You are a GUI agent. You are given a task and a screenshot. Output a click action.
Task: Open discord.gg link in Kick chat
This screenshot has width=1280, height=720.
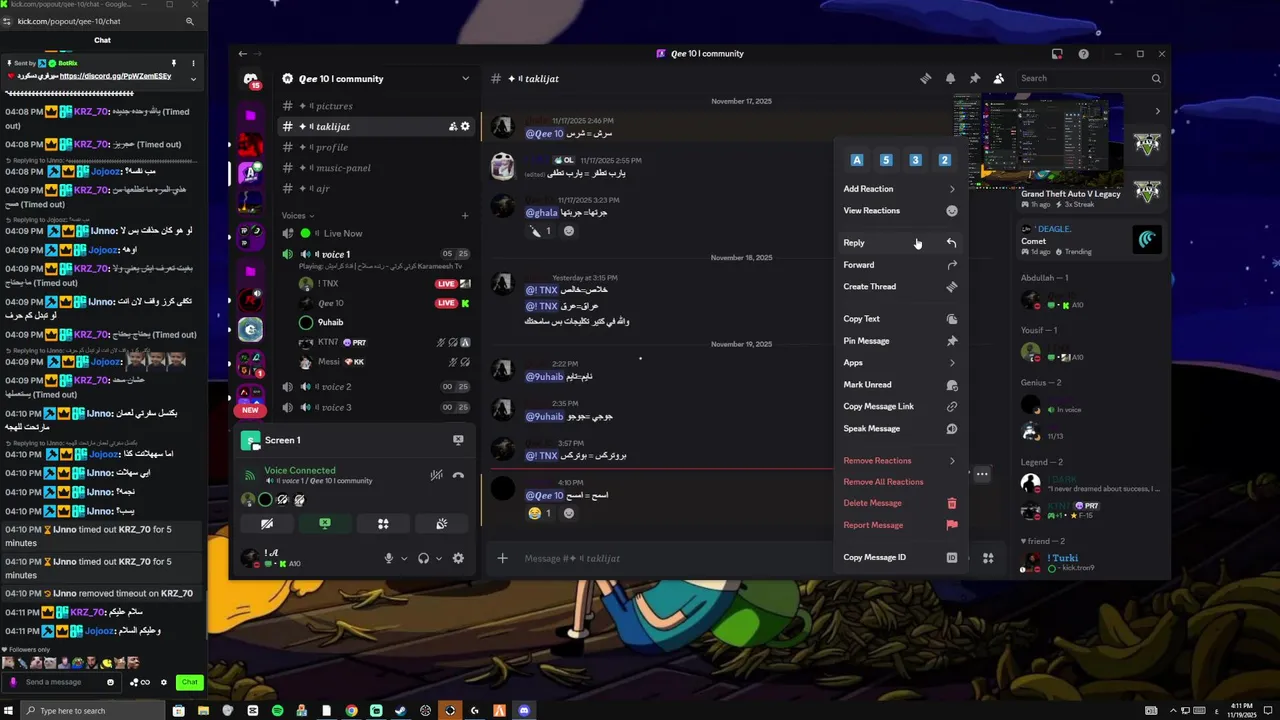115,76
